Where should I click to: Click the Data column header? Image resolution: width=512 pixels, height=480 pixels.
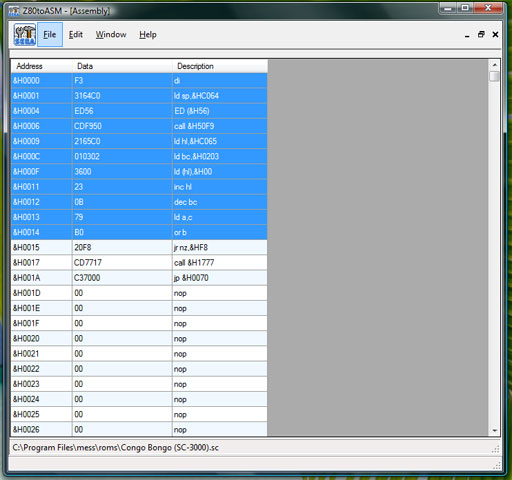click(122, 66)
